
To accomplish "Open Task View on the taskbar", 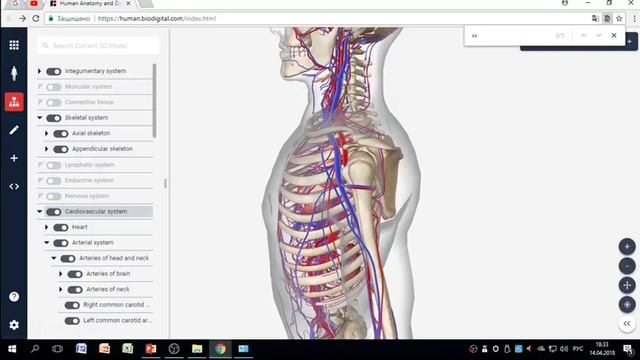I will [58, 349].
